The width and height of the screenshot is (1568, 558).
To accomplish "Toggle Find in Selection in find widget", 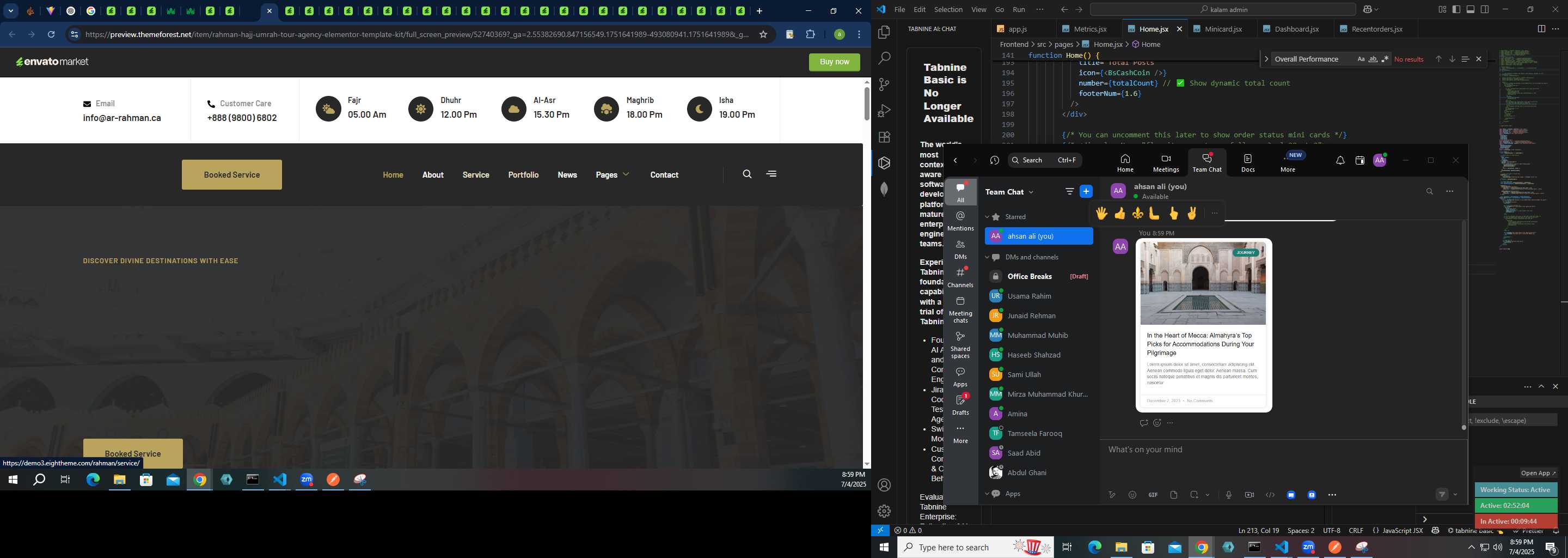I will 1465,59.
